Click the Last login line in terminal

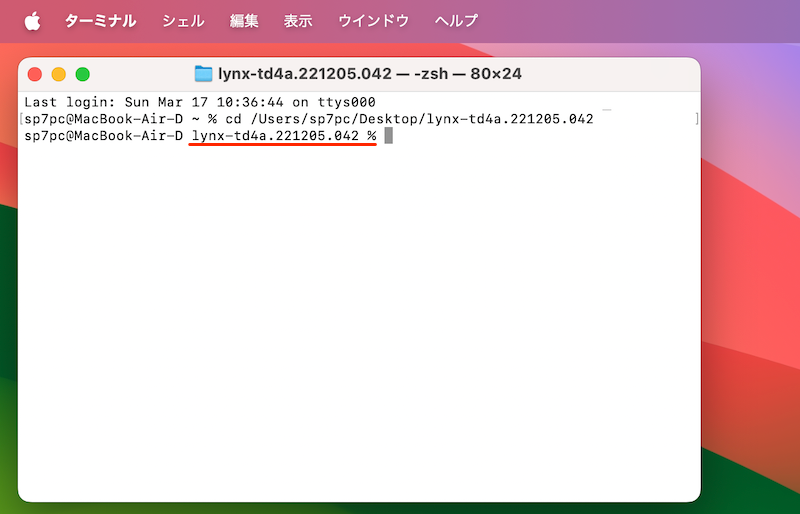click(x=199, y=103)
